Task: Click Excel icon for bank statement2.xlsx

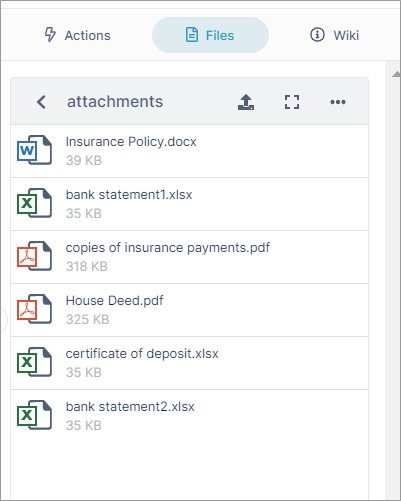Action: (34, 415)
